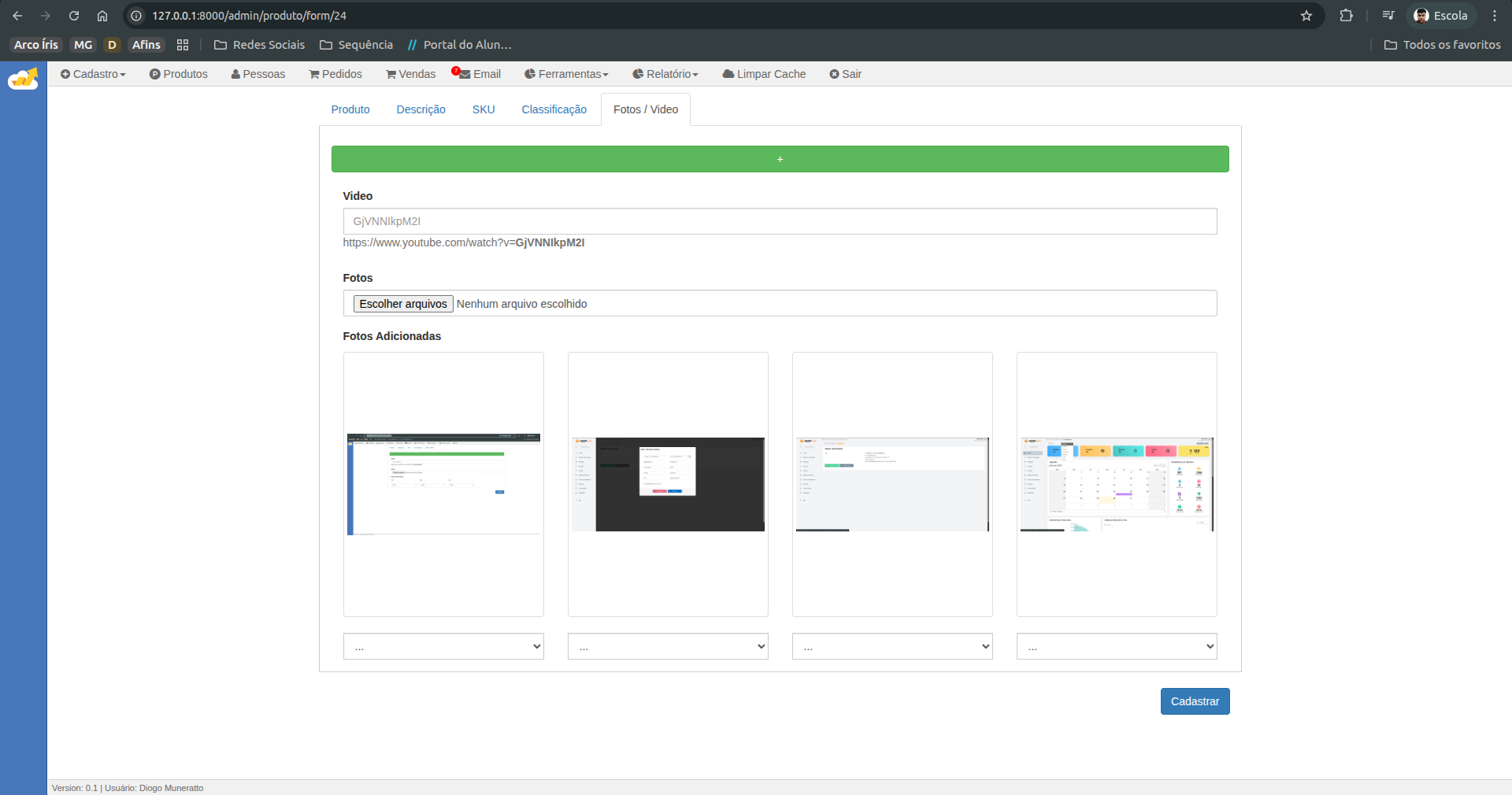Expand the Cadastro dropdown menu
Image resolution: width=1512 pixels, height=795 pixels.
click(94, 74)
